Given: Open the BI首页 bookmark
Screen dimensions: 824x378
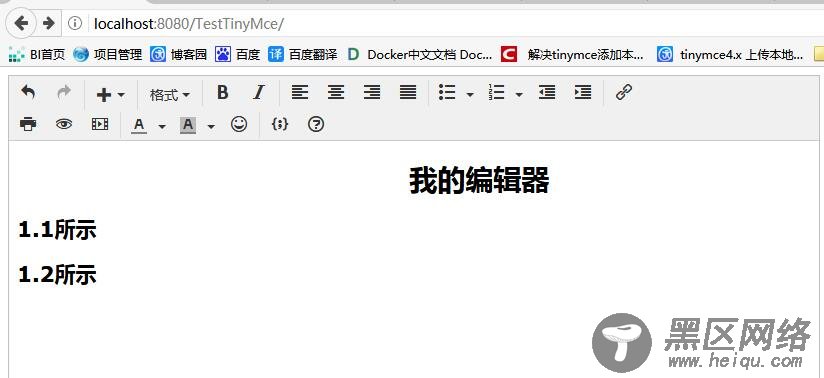Looking at the screenshot, I should click(37, 54).
